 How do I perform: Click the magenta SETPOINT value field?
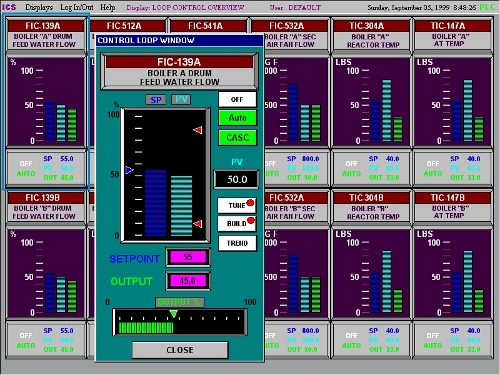(x=188, y=257)
